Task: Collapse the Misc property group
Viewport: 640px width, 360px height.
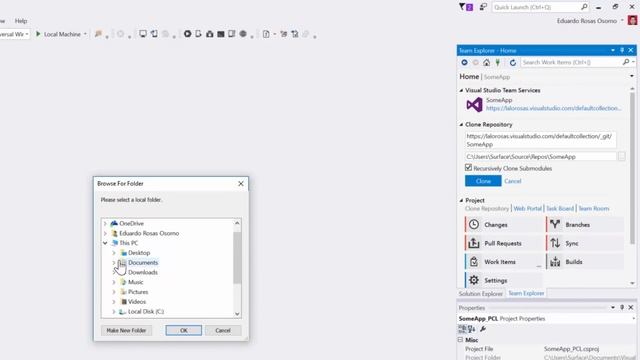Action: tap(460, 340)
